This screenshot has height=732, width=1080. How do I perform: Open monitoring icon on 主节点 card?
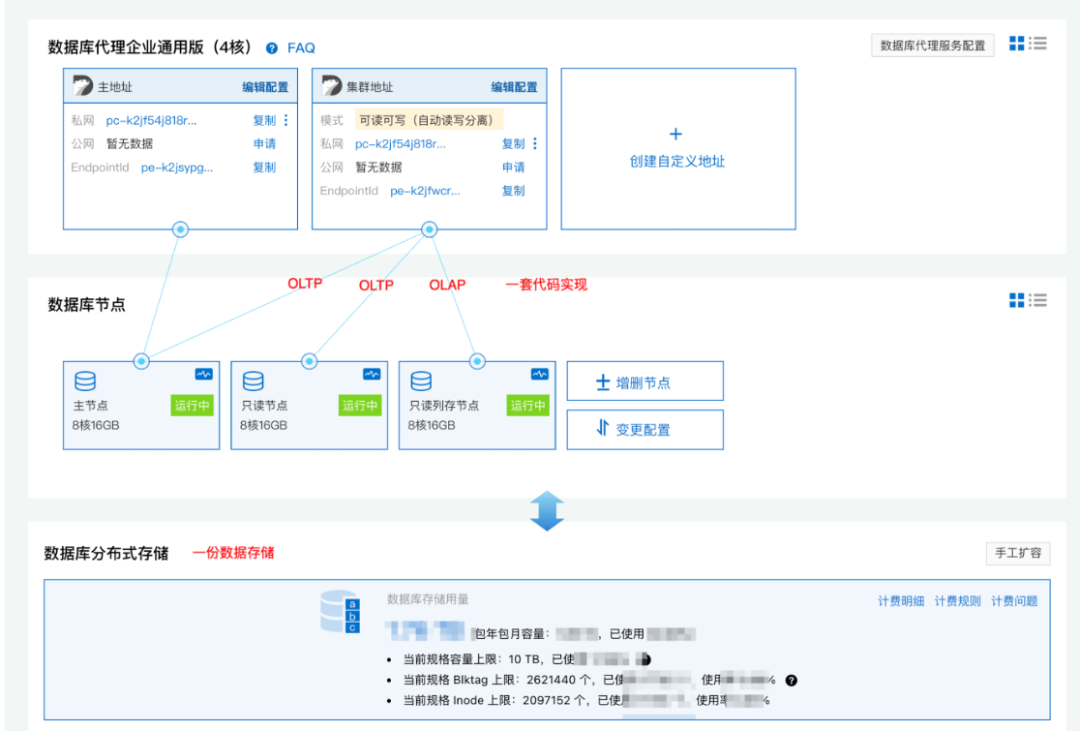click(x=203, y=374)
